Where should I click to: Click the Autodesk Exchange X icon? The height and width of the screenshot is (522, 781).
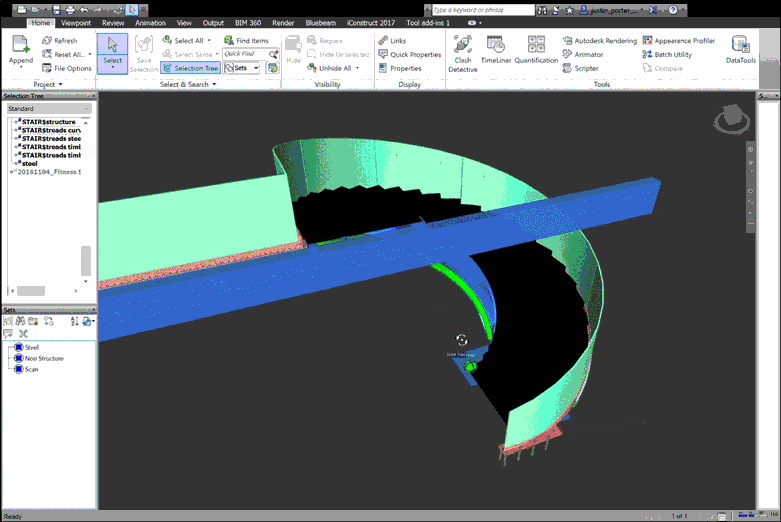(653, 10)
